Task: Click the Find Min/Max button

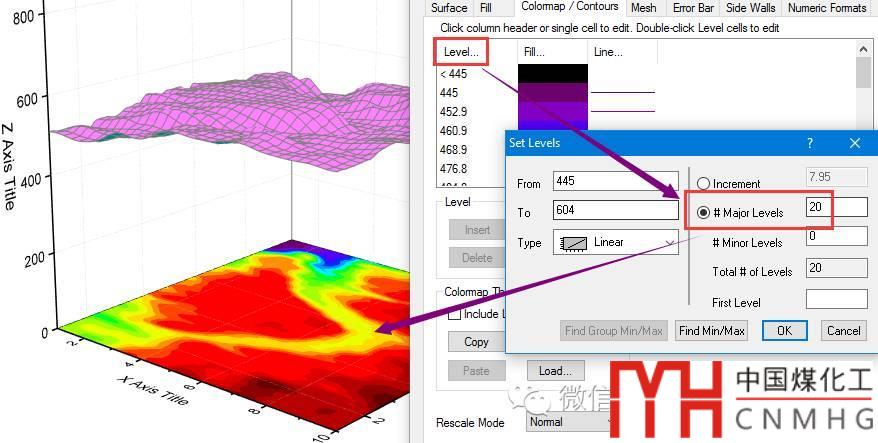Action: (x=712, y=331)
